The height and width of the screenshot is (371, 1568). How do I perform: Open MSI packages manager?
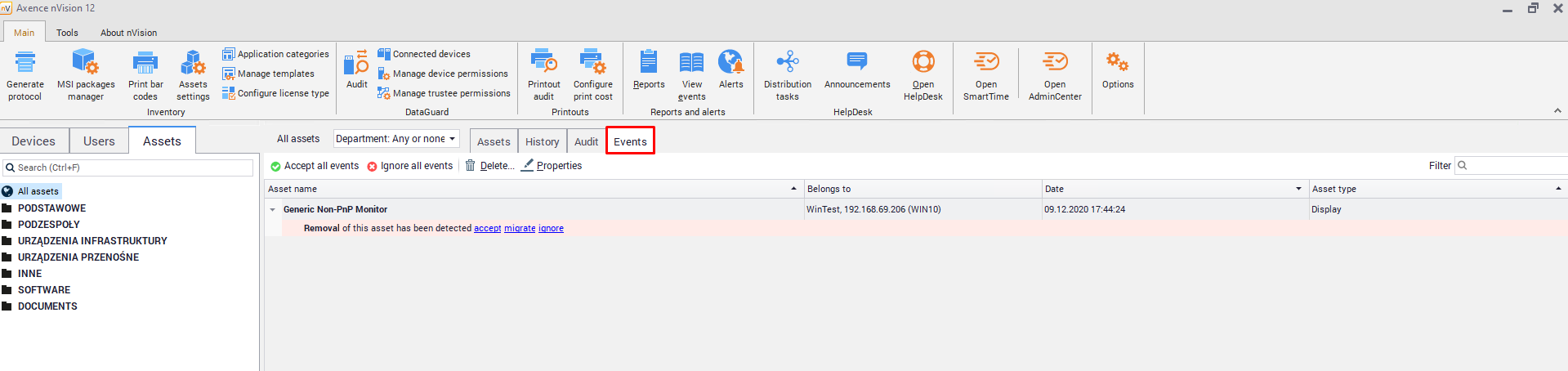click(x=85, y=63)
